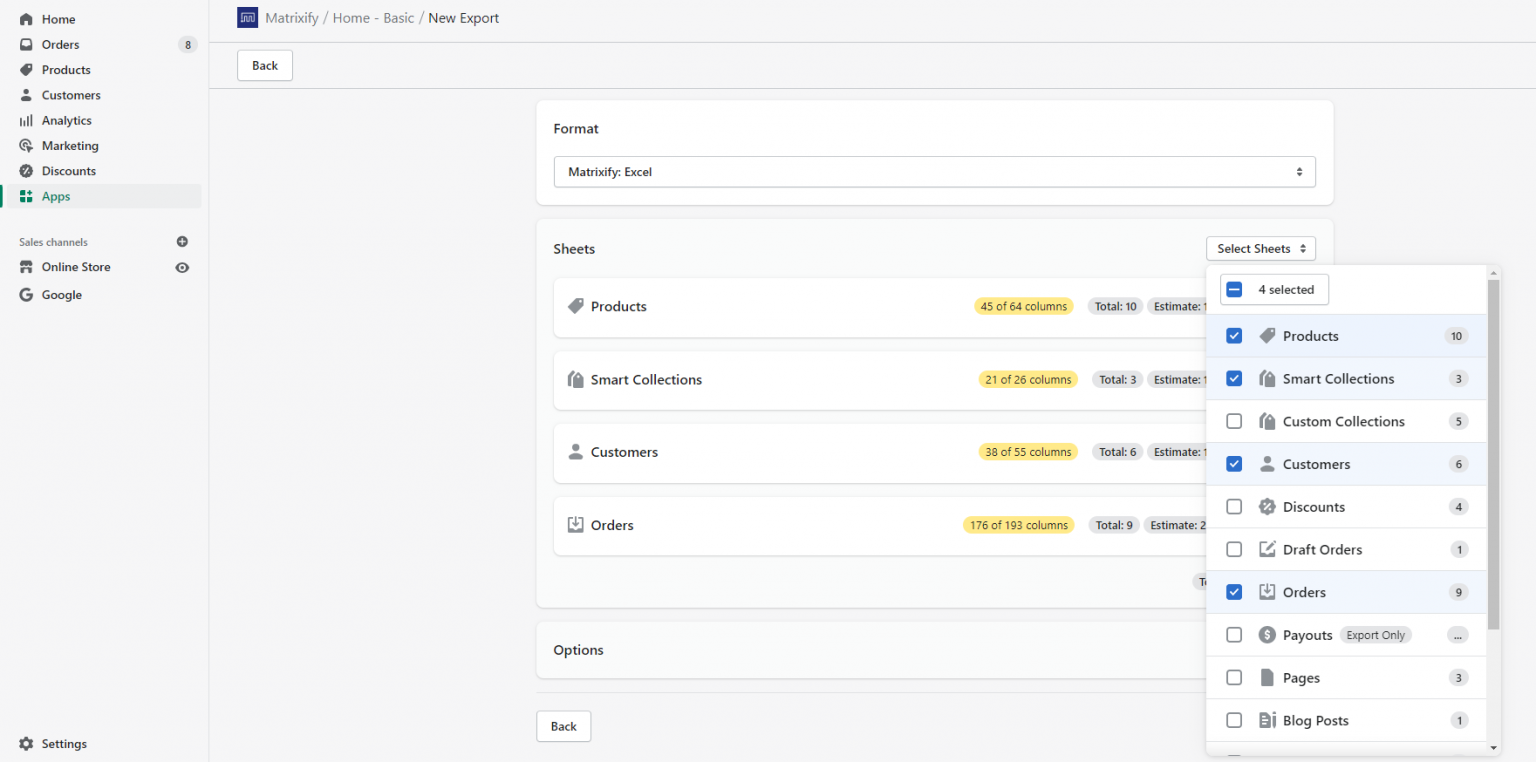Enable the Payouts sheet checkbox
Viewport: 1536px width, 762px height.
coord(1234,634)
